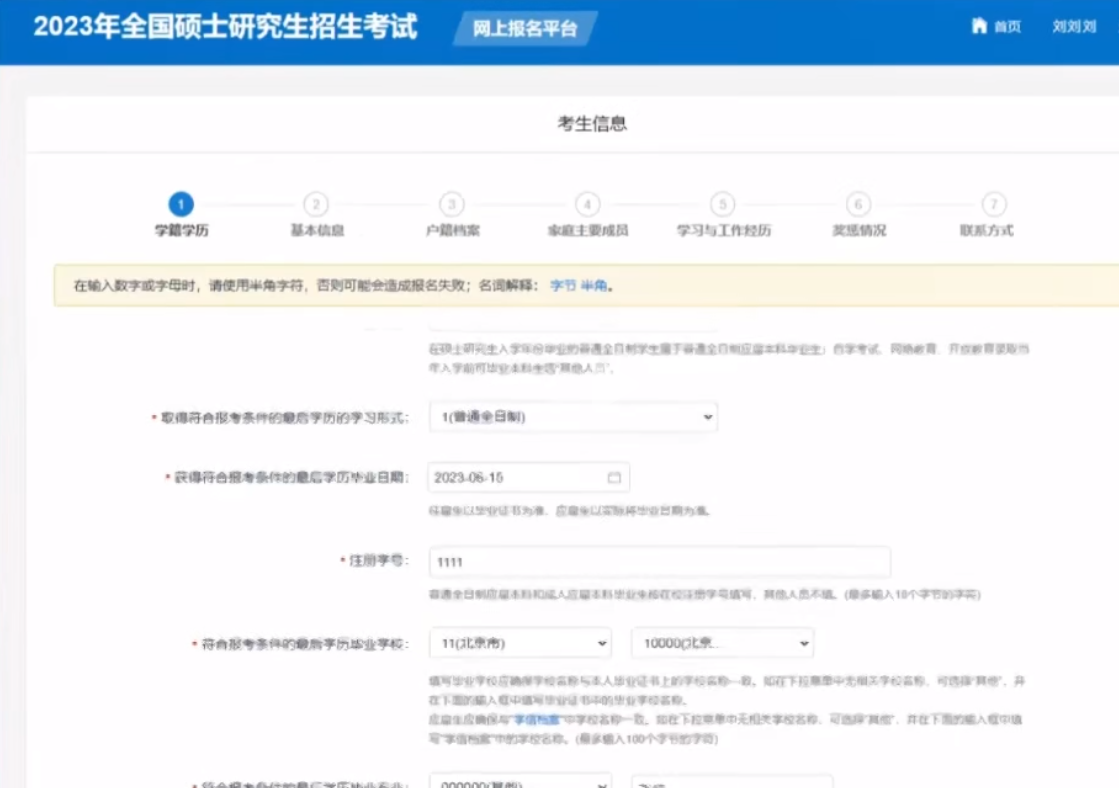Click the 首页 home icon
The height and width of the screenshot is (788, 1119).
[x=977, y=28]
